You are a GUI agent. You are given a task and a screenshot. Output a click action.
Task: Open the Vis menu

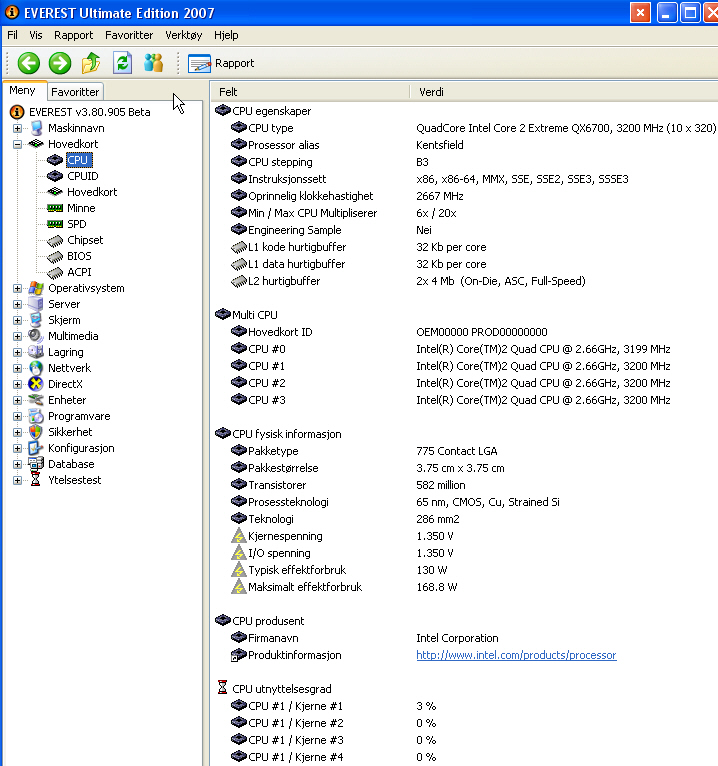click(x=36, y=35)
